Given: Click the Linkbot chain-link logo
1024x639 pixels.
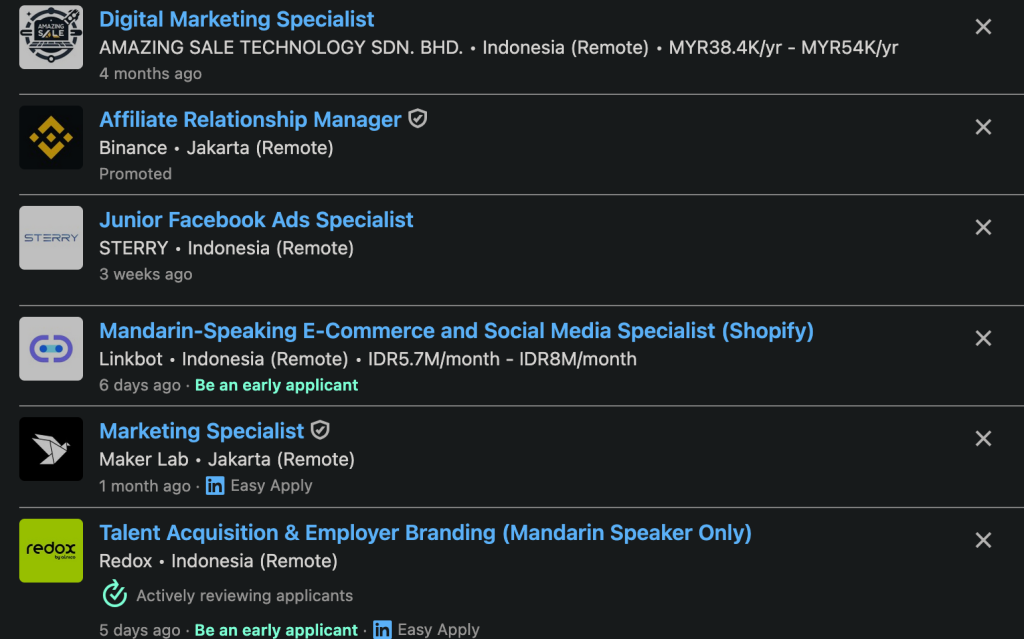Looking at the screenshot, I should pos(51,349).
